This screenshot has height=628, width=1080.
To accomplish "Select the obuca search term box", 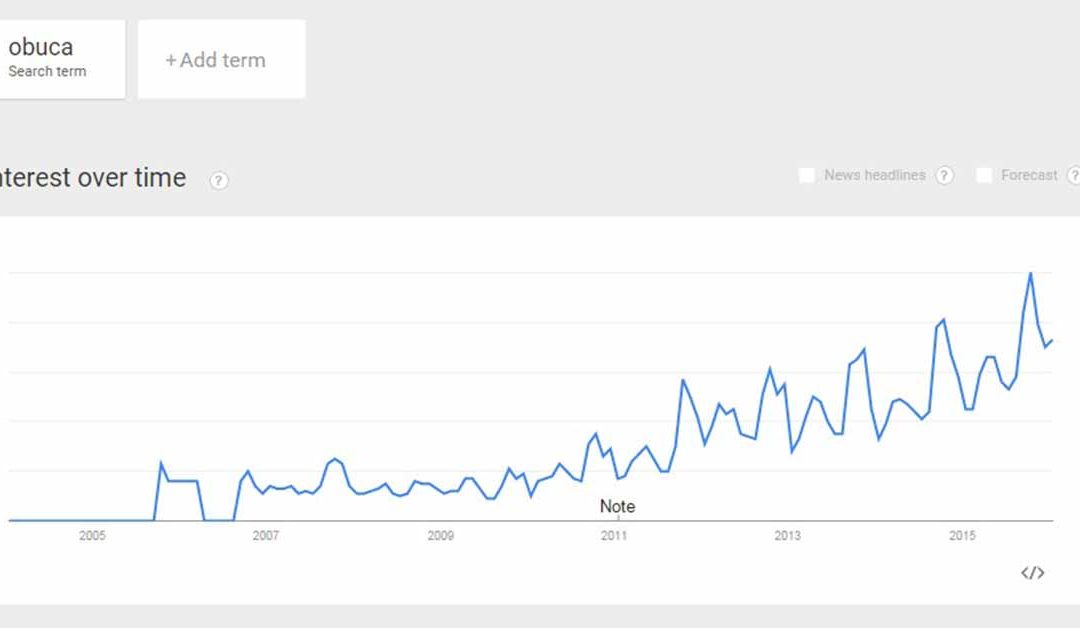I will tap(60, 58).
